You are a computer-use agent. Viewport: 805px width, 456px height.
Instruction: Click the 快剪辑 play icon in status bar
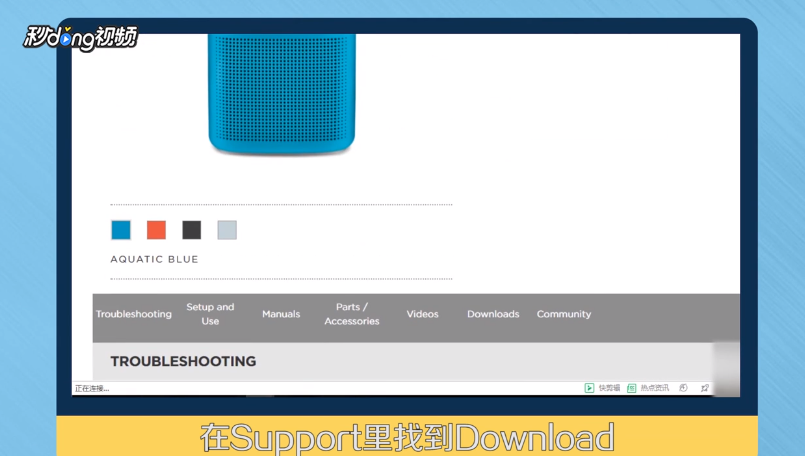(x=589, y=388)
